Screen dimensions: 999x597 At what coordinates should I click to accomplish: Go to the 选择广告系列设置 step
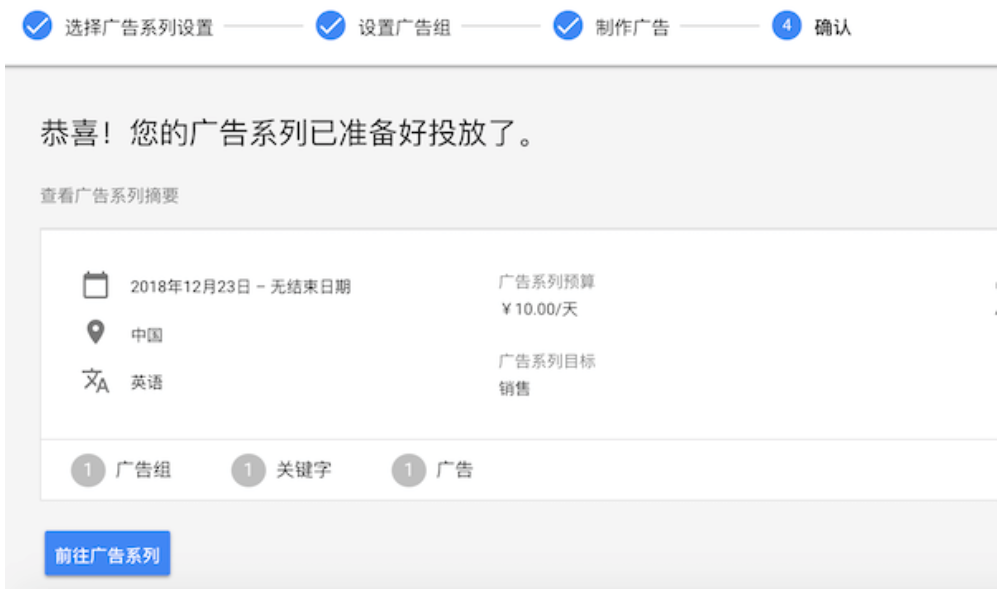[139, 27]
